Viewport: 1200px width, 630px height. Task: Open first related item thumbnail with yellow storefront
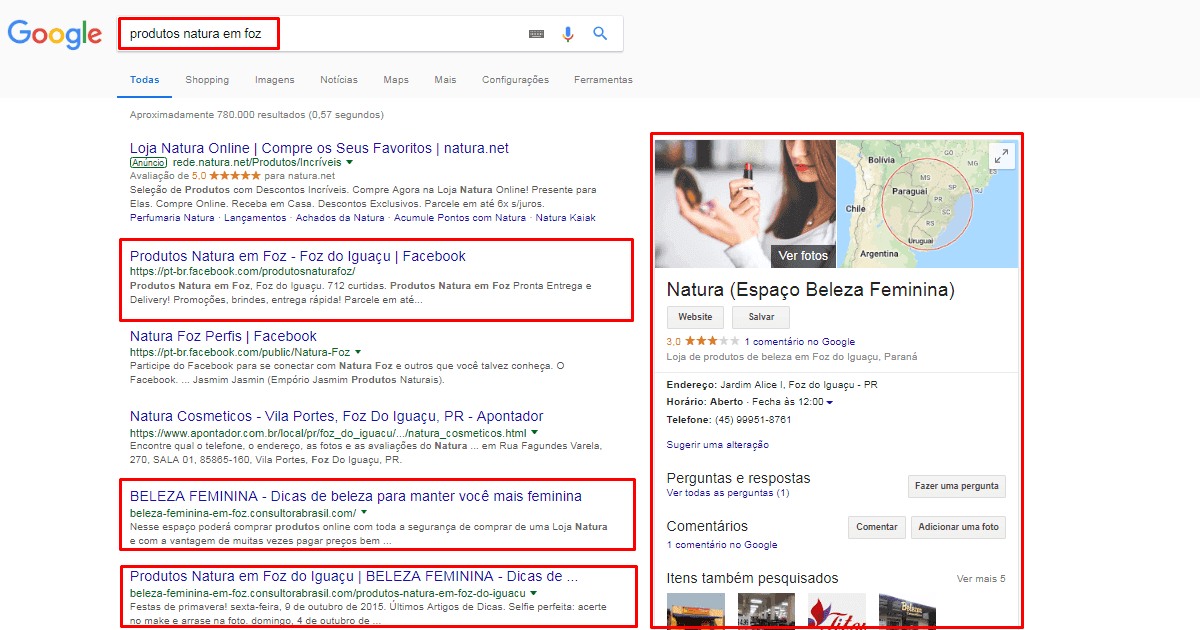click(x=696, y=611)
